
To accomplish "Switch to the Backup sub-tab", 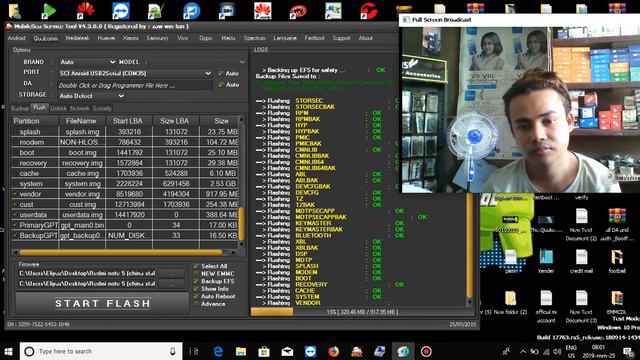I will click(x=20, y=108).
